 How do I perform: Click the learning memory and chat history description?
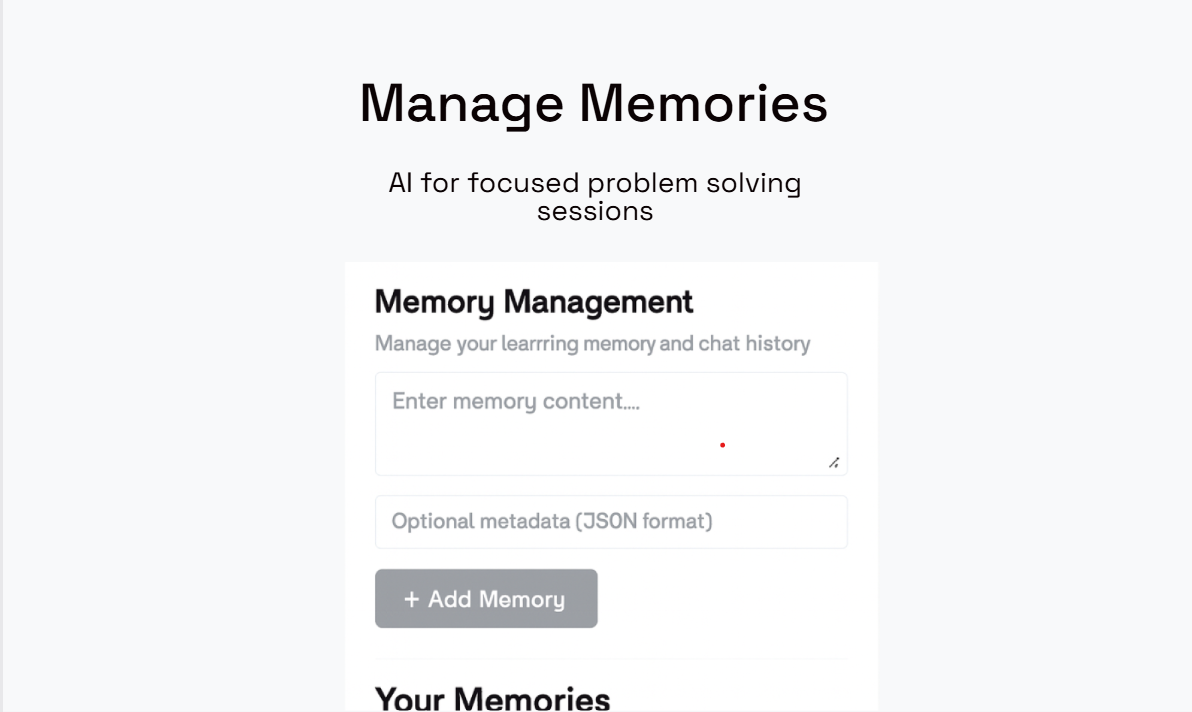[592, 344]
